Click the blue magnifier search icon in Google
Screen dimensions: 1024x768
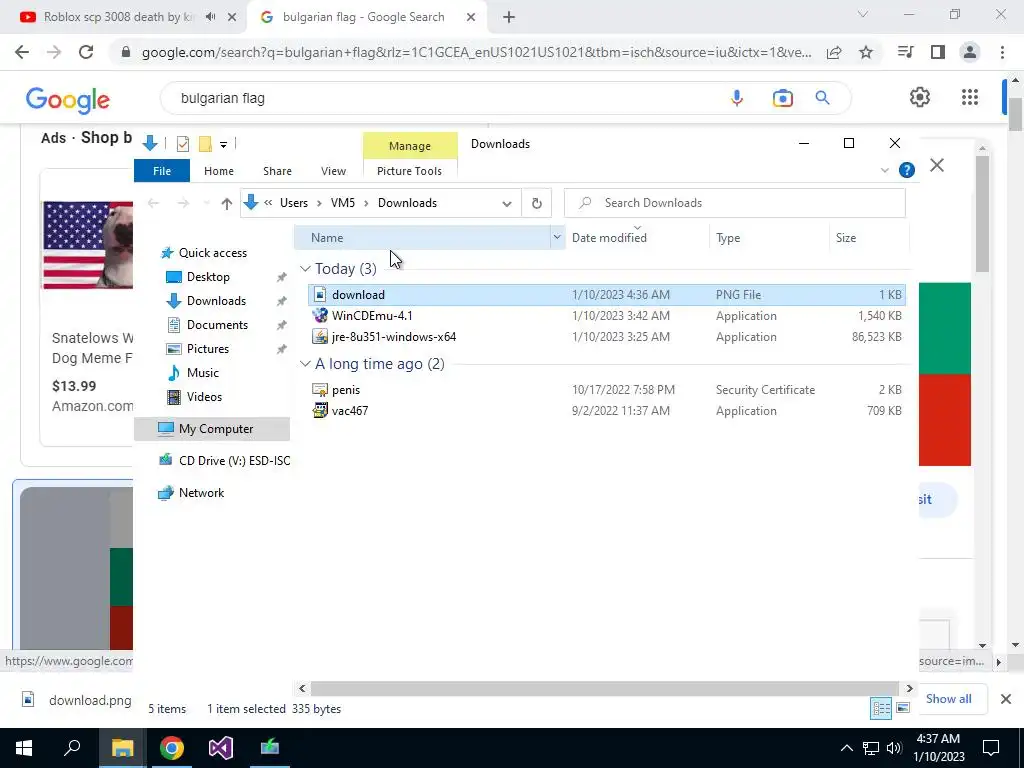pos(822,98)
